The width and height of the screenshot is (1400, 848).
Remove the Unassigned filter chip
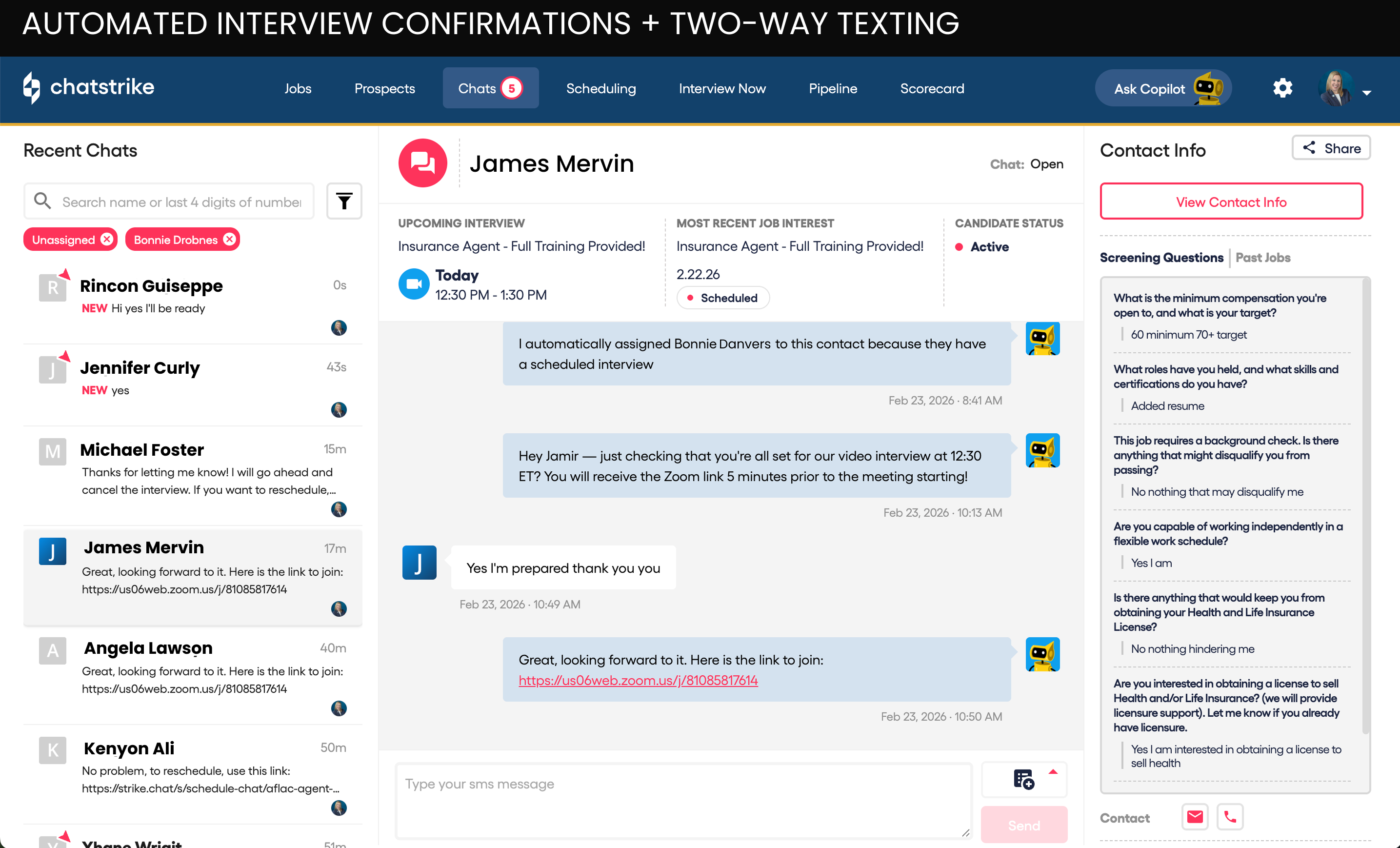[107, 239]
